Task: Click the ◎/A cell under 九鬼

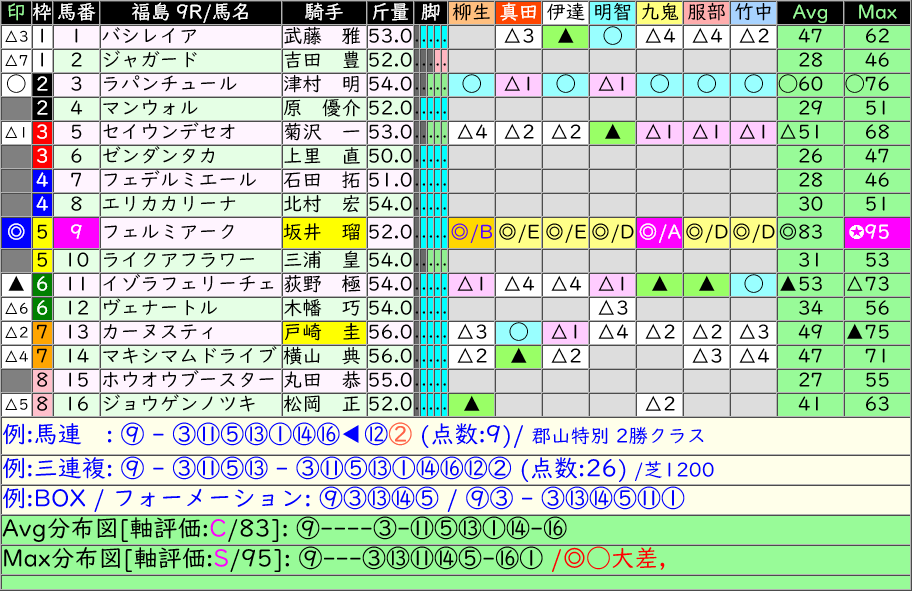Action: coord(659,232)
